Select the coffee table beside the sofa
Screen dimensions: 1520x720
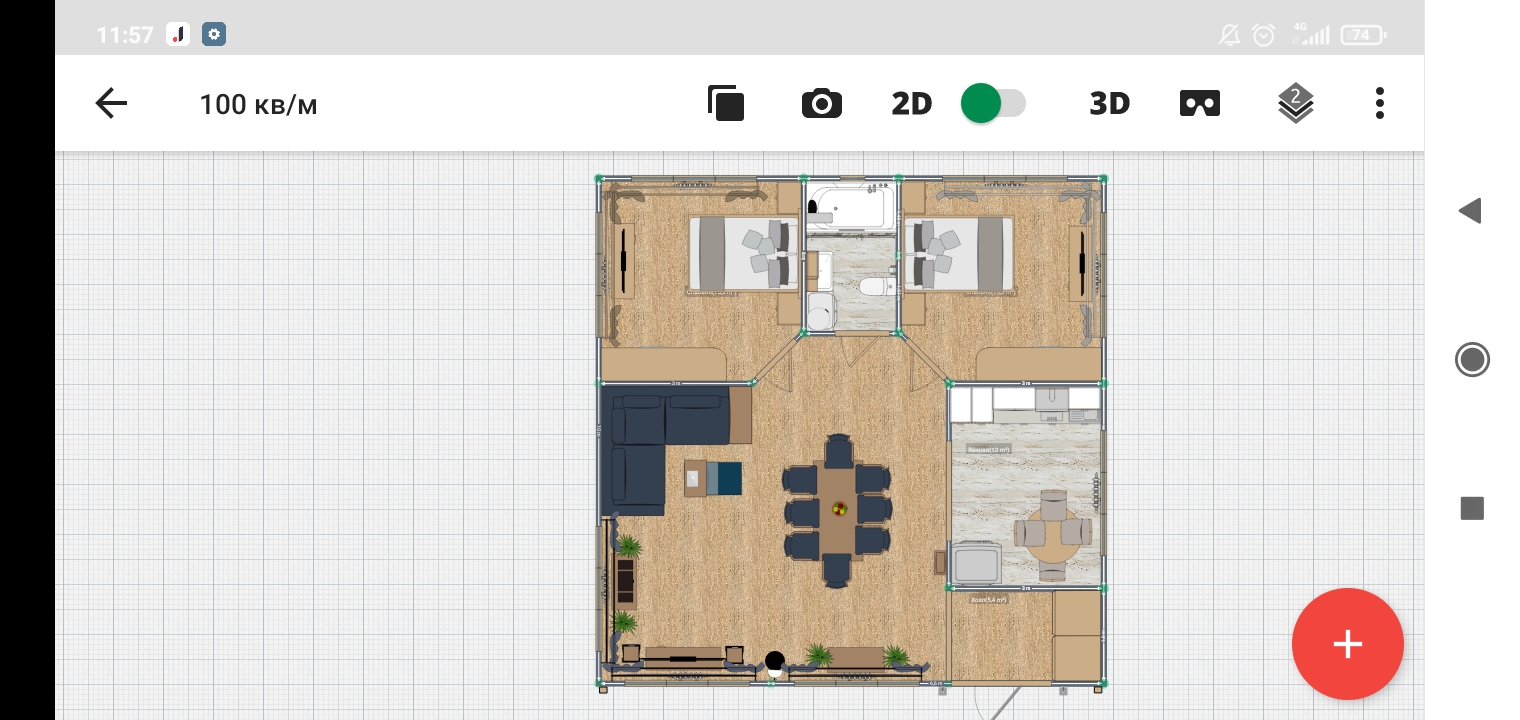[713, 478]
